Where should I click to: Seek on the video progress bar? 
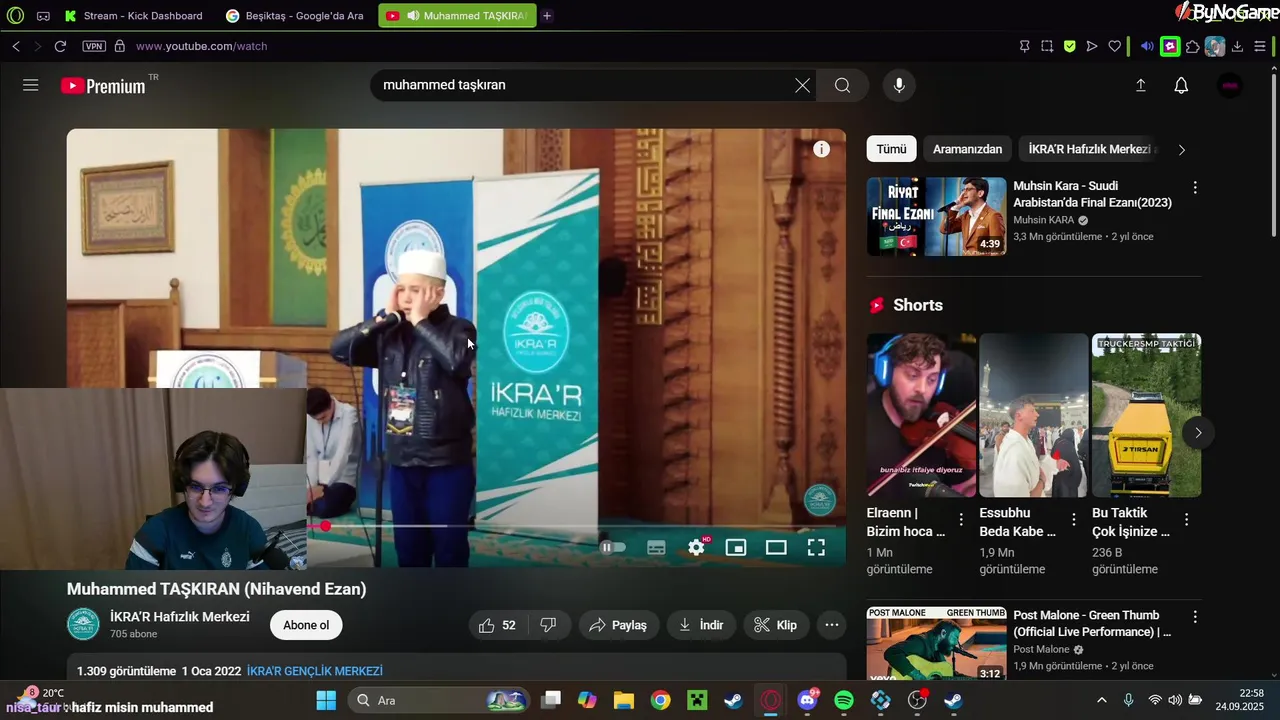point(575,526)
